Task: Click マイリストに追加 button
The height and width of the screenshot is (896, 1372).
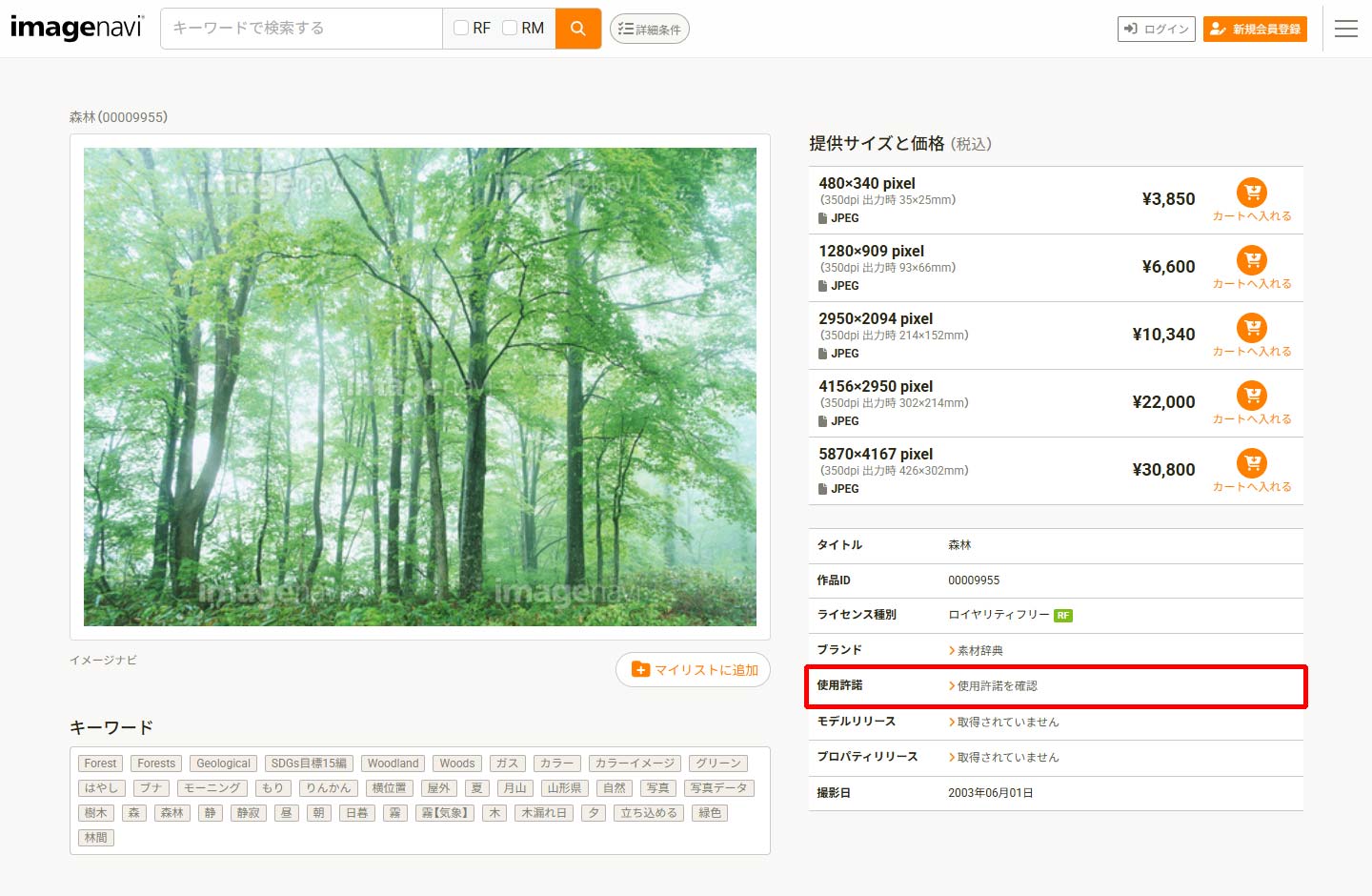Action: [x=694, y=670]
